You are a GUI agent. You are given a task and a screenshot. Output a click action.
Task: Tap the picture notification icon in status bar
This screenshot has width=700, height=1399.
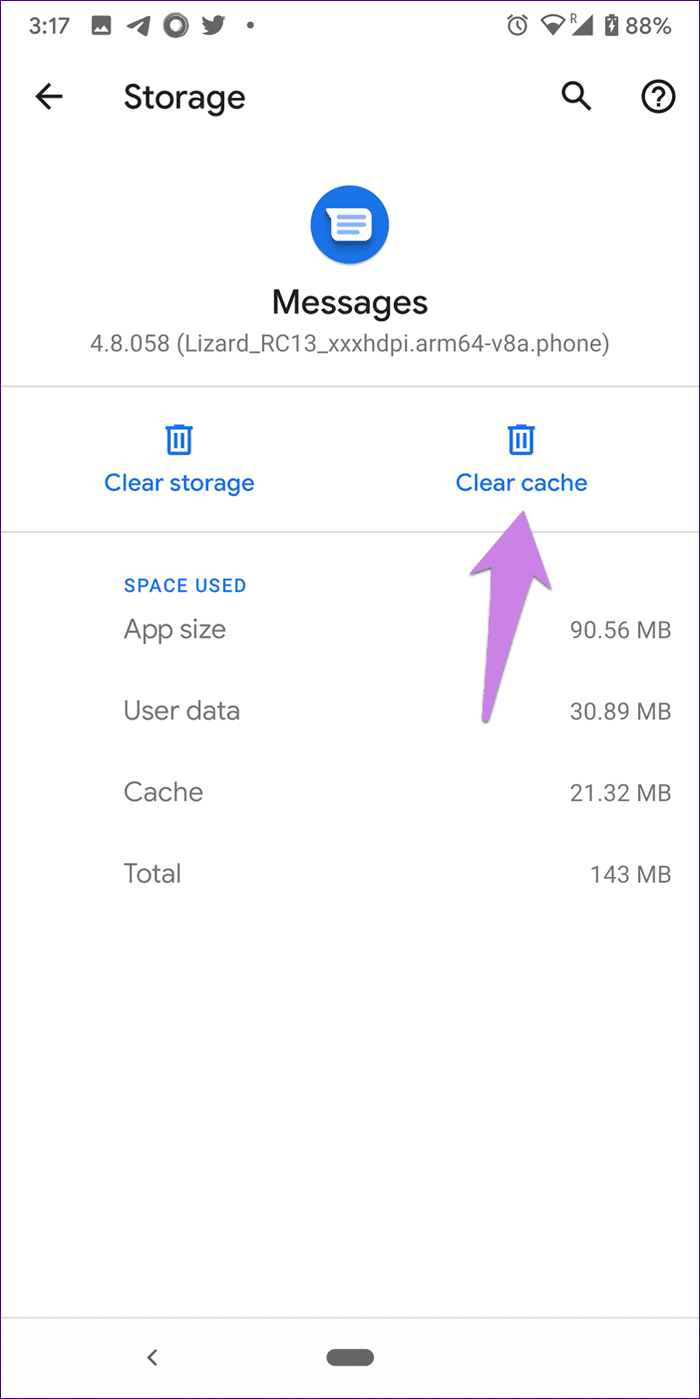pyautogui.click(x=101, y=26)
